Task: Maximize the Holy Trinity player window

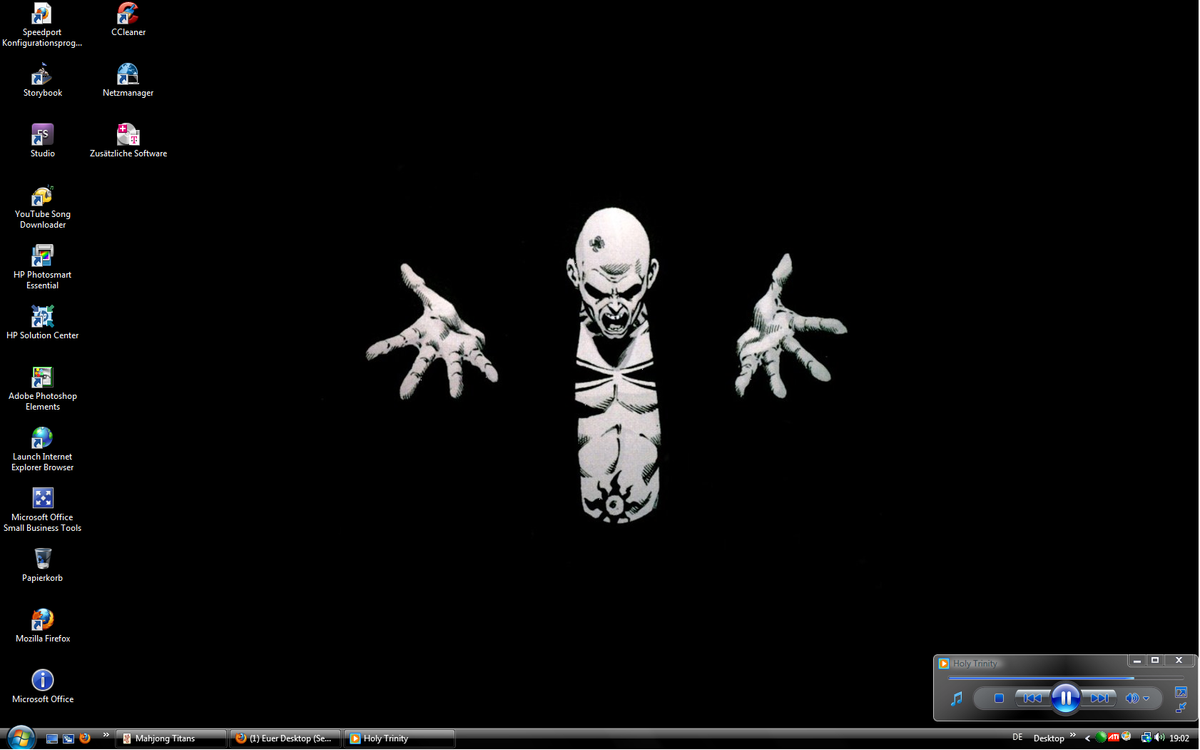Action: 1155,661
